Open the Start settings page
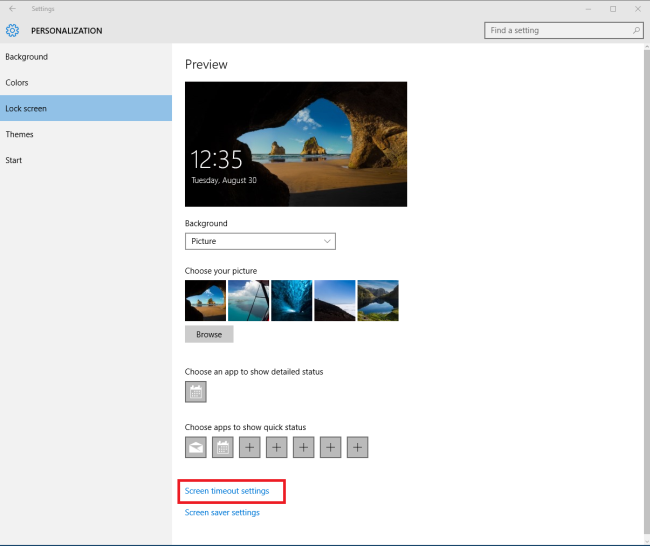 [86, 160]
